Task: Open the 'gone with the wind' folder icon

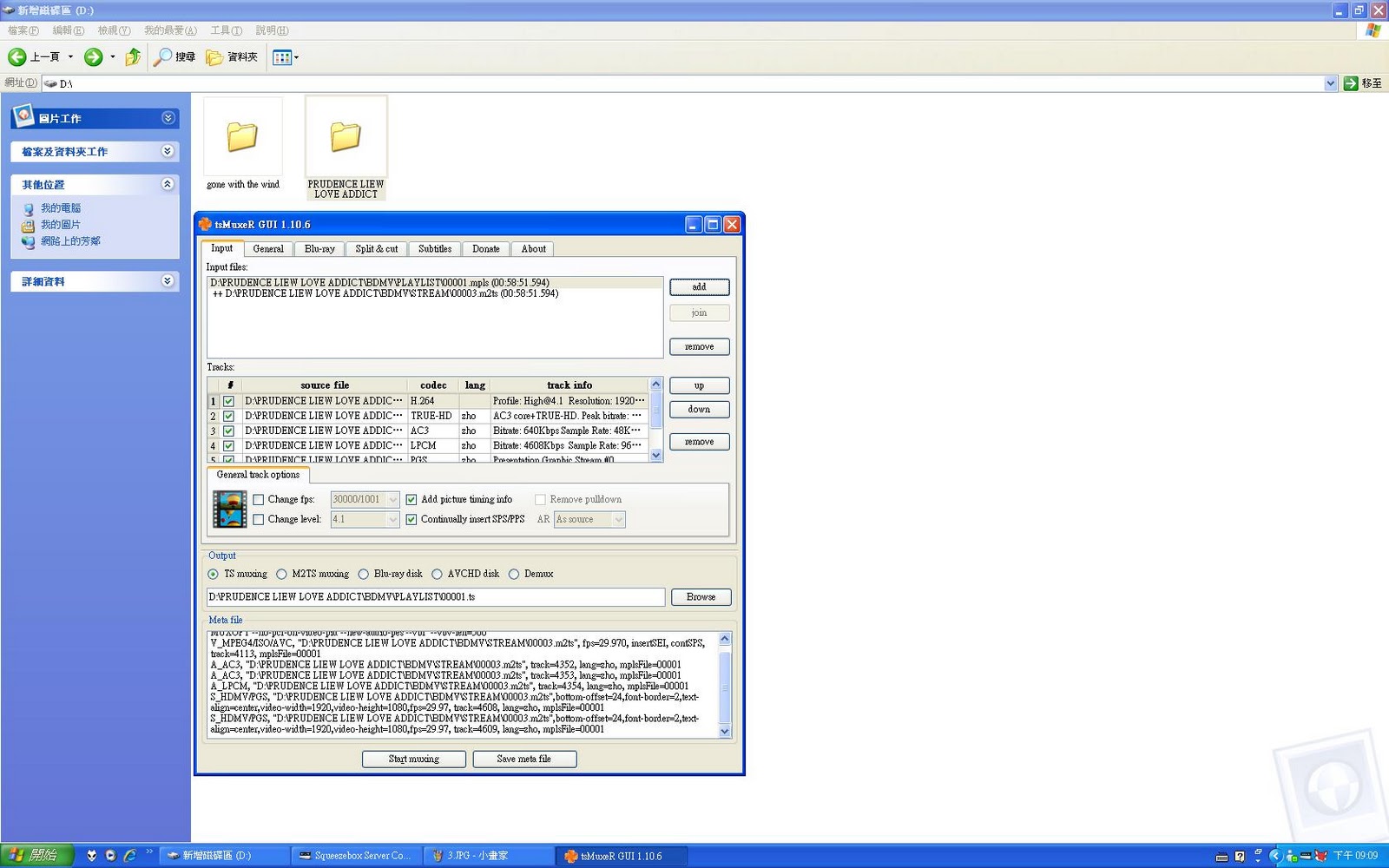Action: tap(242, 136)
